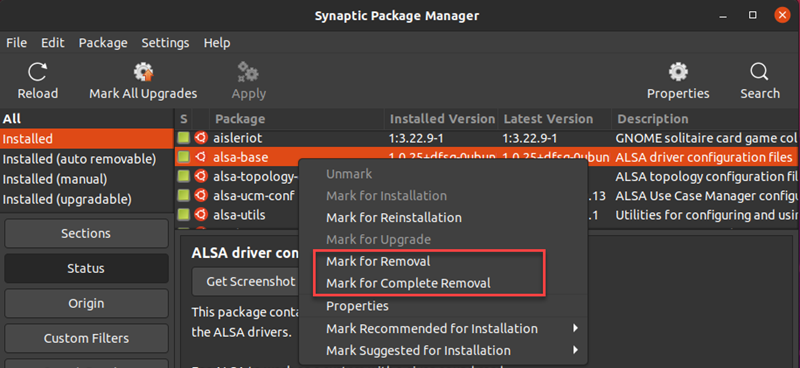Click the Mark All Upgrades gear icon
Viewport: 800px width, 368px height.
click(x=143, y=72)
